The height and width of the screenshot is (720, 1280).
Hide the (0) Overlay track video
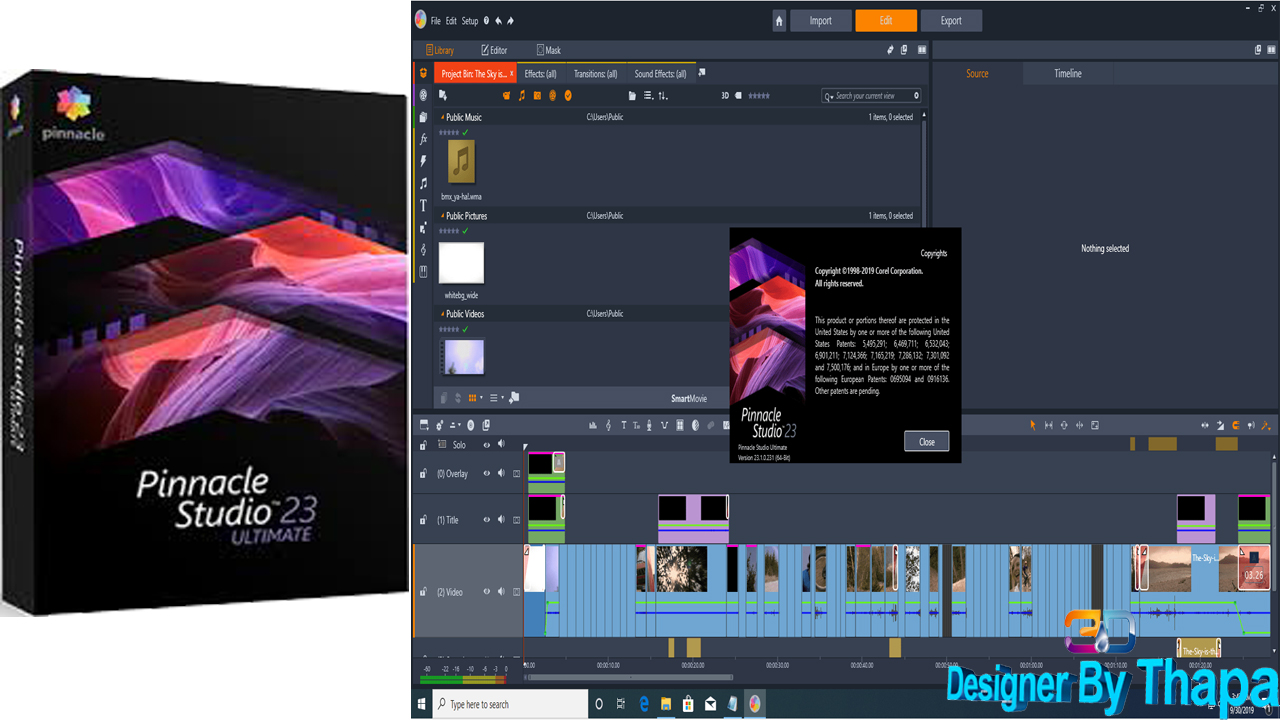[x=487, y=474]
